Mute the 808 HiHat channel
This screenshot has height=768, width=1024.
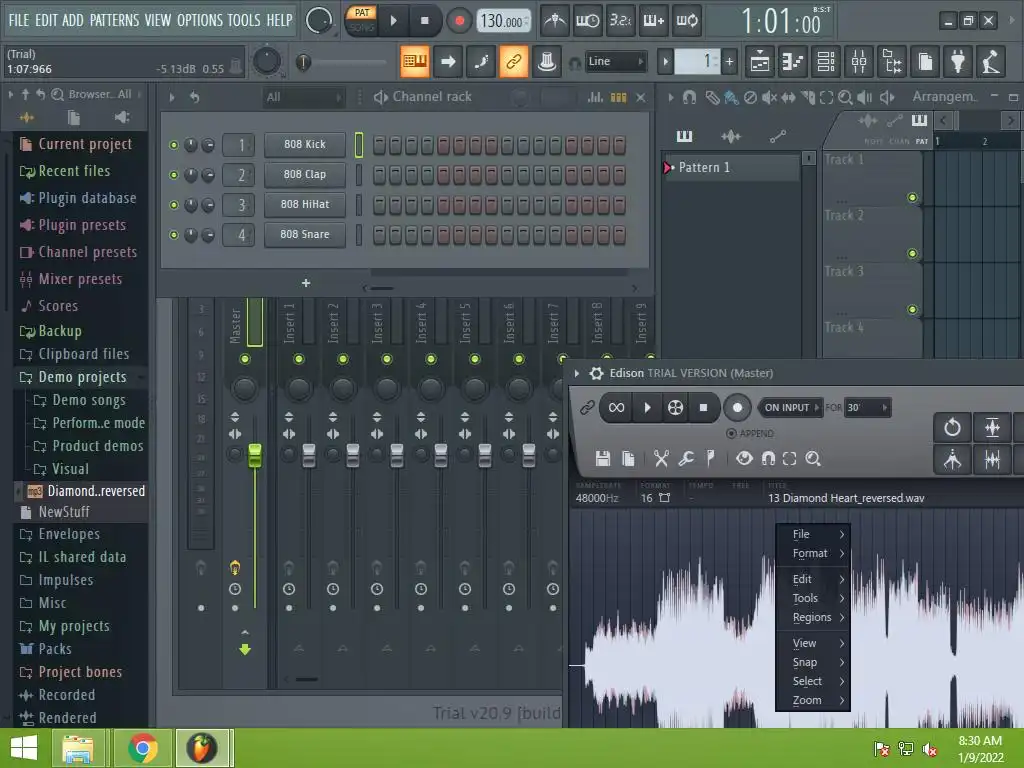pyautogui.click(x=174, y=205)
